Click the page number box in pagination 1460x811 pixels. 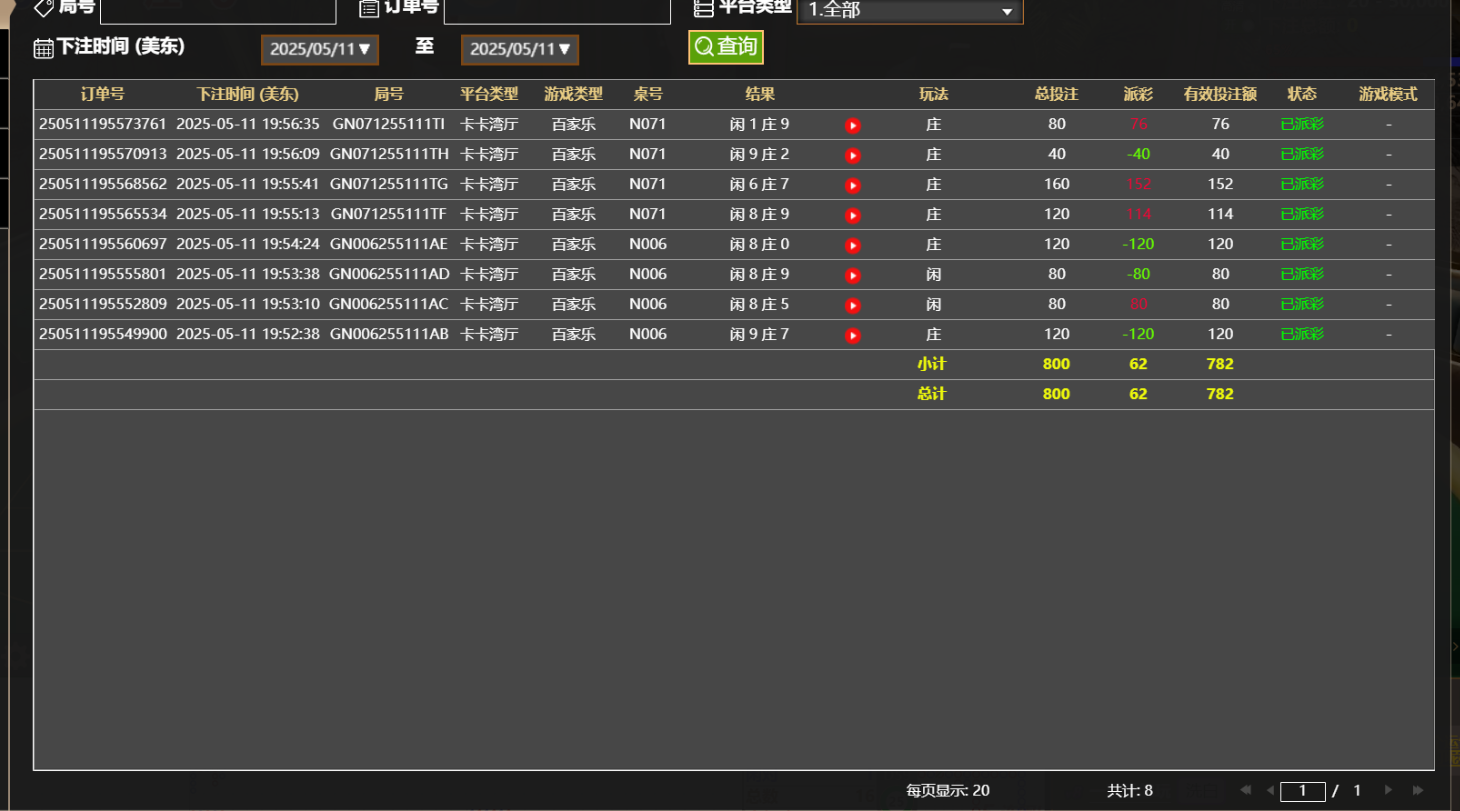click(x=1302, y=791)
